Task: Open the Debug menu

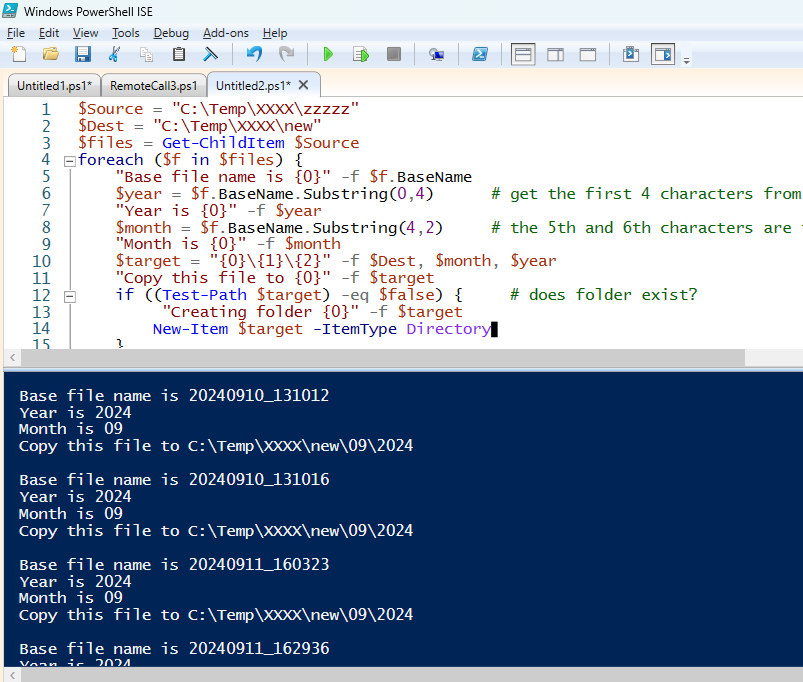Action: click(171, 33)
